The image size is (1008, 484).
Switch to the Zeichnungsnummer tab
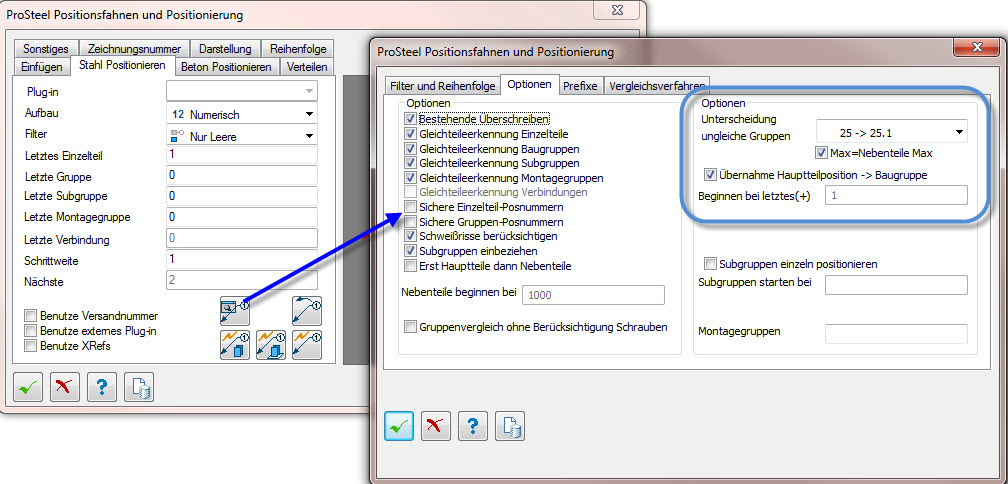point(134,49)
